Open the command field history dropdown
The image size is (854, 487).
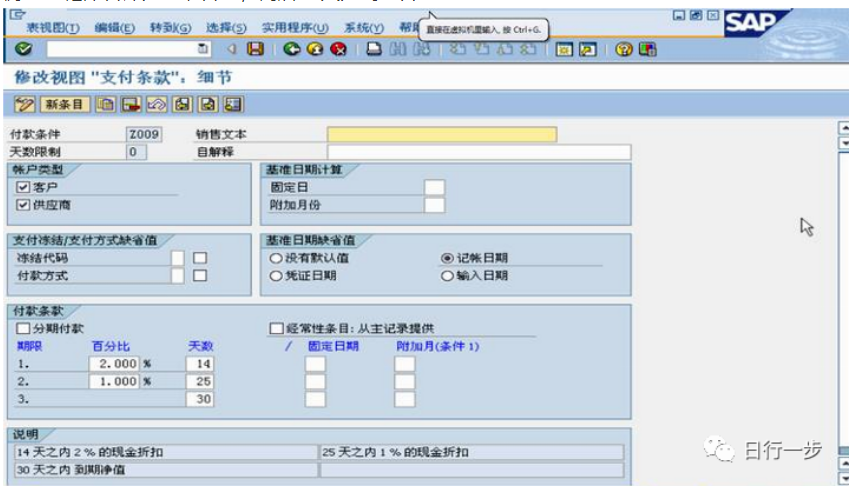pos(203,49)
